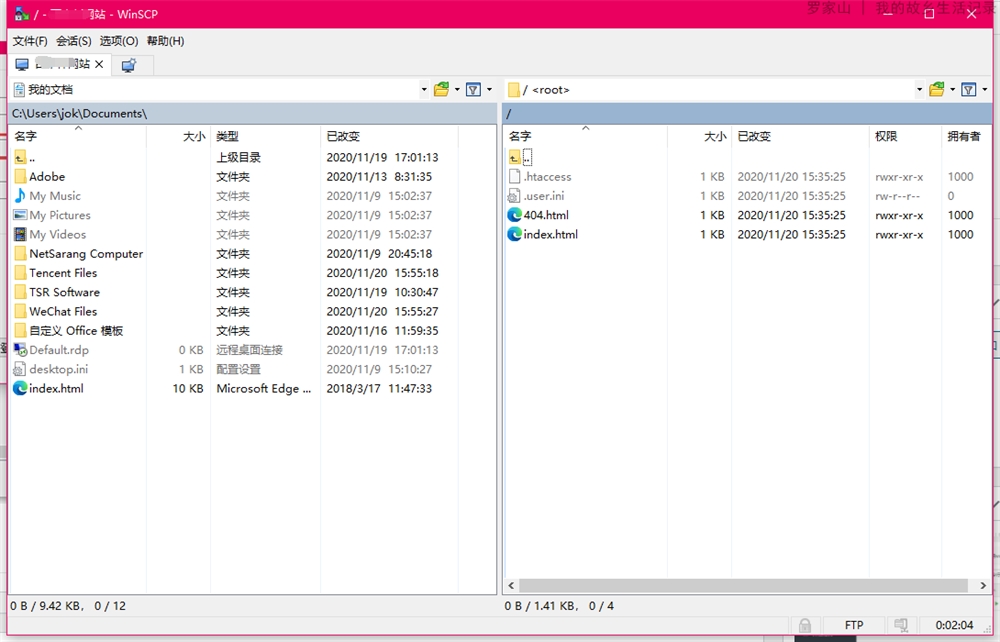Sort local files by 已改变 column
The height and width of the screenshot is (642, 1000).
389,136
